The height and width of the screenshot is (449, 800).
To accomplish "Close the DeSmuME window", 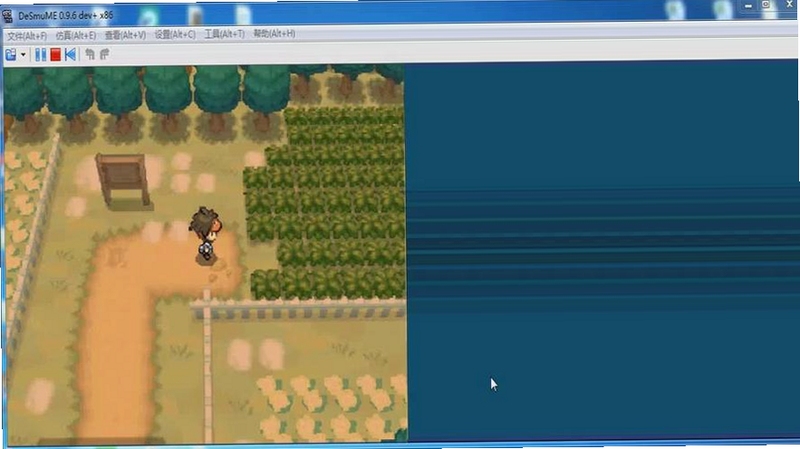I will pos(789,5).
